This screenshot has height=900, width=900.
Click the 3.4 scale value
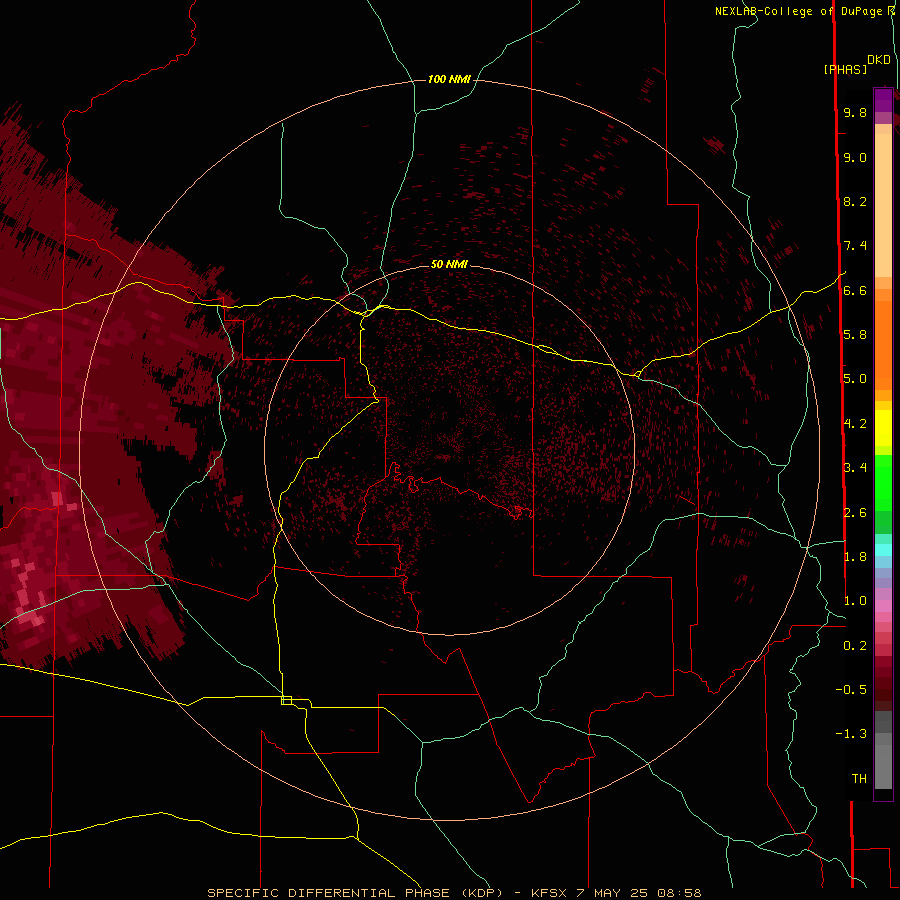[855, 468]
